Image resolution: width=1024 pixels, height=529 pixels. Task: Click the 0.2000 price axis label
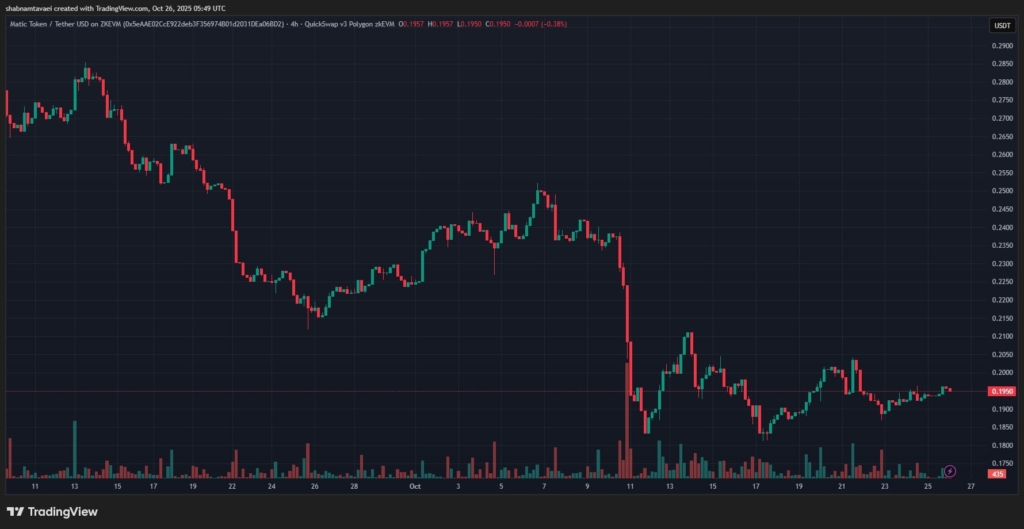[x=1001, y=373]
